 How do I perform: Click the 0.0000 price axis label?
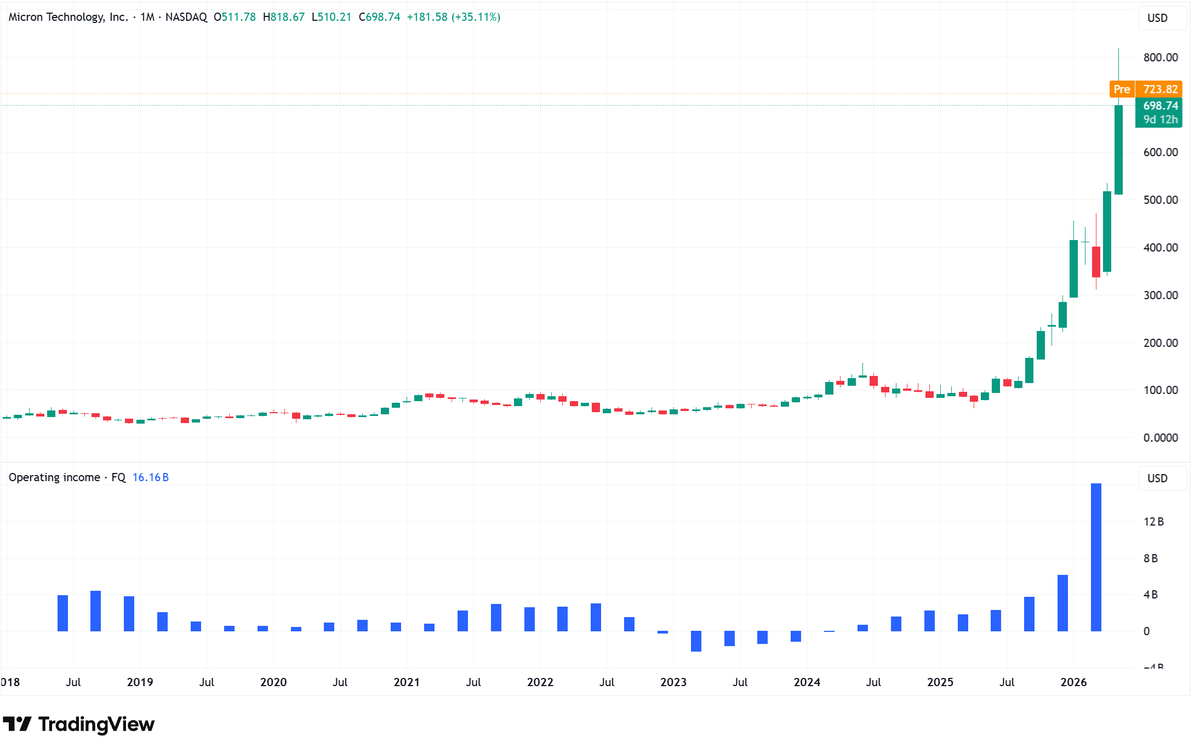tap(1161, 438)
